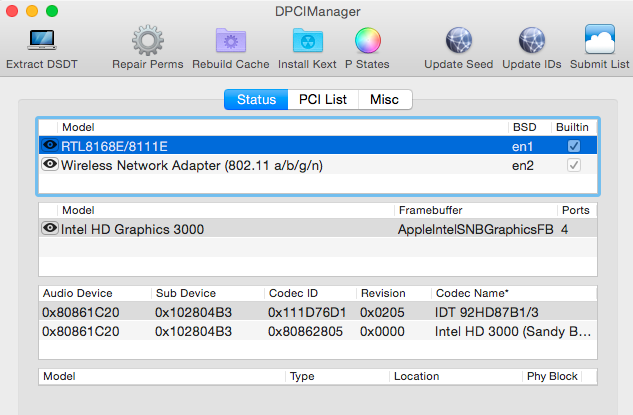Run the Repair Perms gear tool
Image resolution: width=633 pixels, height=415 pixels.
click(148, 41)
